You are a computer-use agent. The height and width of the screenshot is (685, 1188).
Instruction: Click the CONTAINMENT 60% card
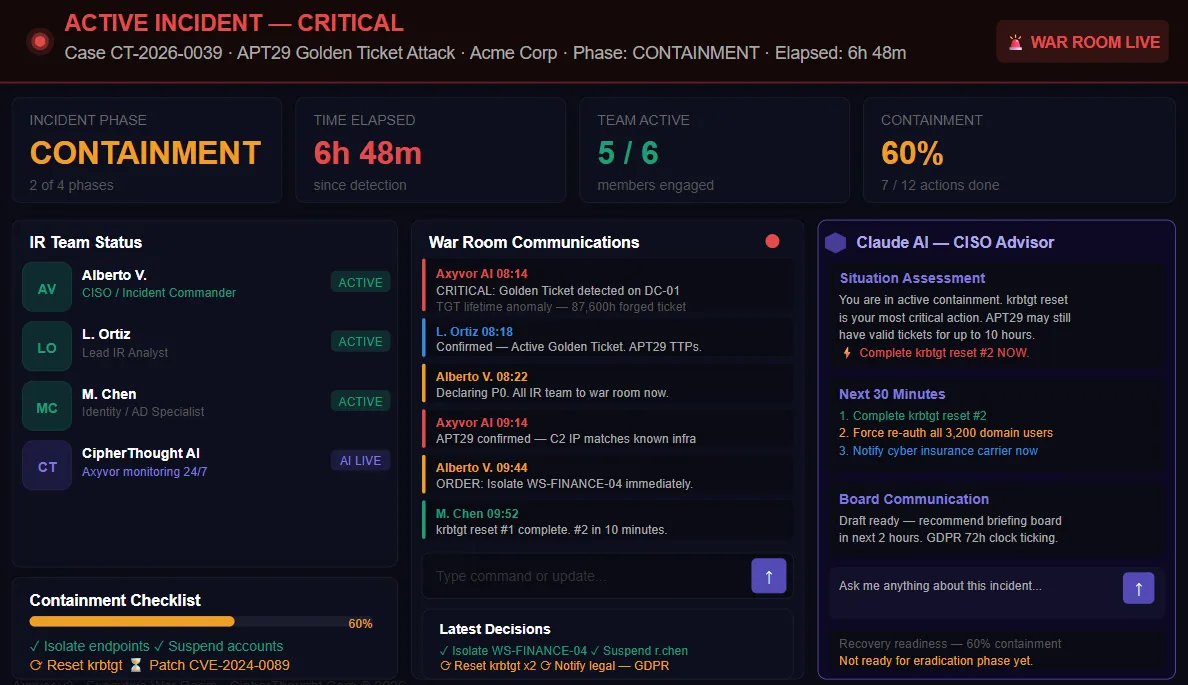pos(1019,150)
